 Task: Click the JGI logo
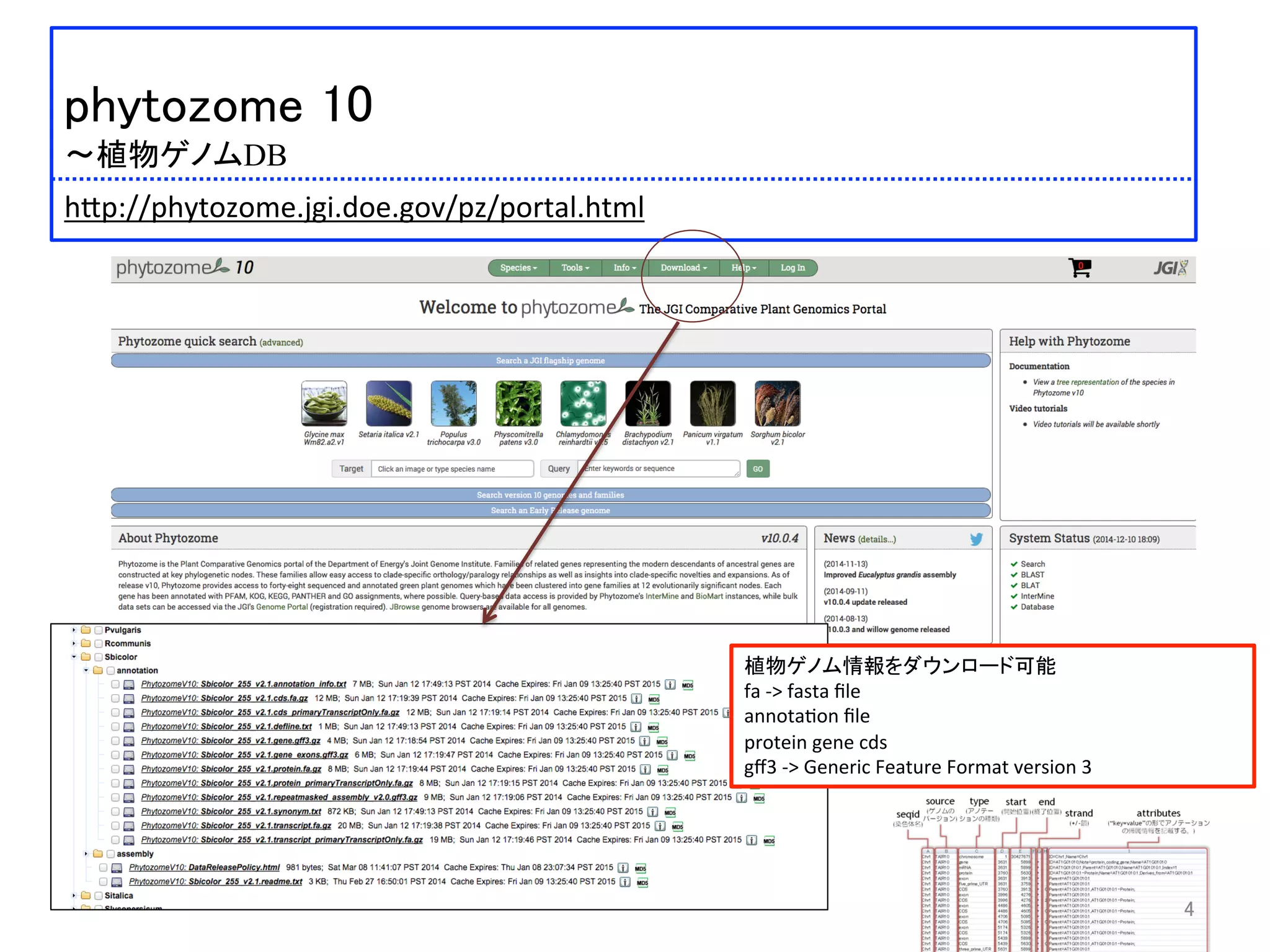[x=1170, y=268]
